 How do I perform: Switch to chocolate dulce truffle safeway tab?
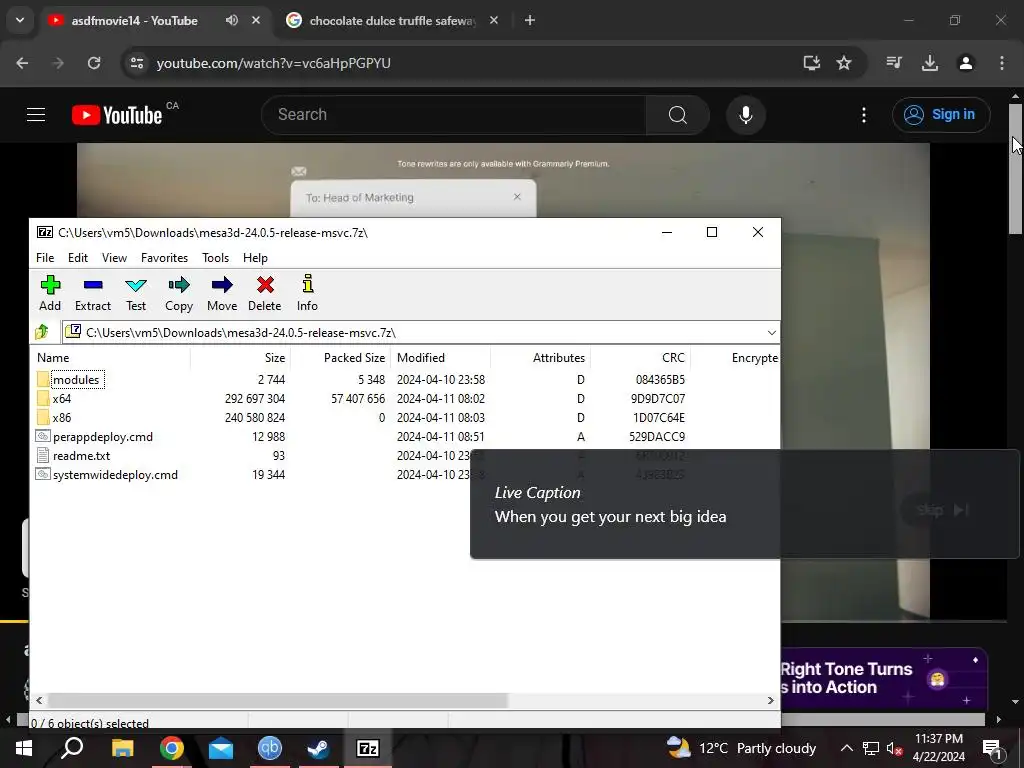point(392,21)
